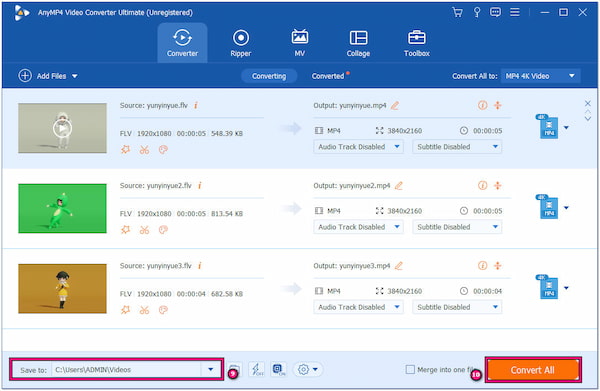This screenshot has height=391, width=600.
Task: Open the Toolbox tab
Action: pyautogui.click(x=417, y=43)
